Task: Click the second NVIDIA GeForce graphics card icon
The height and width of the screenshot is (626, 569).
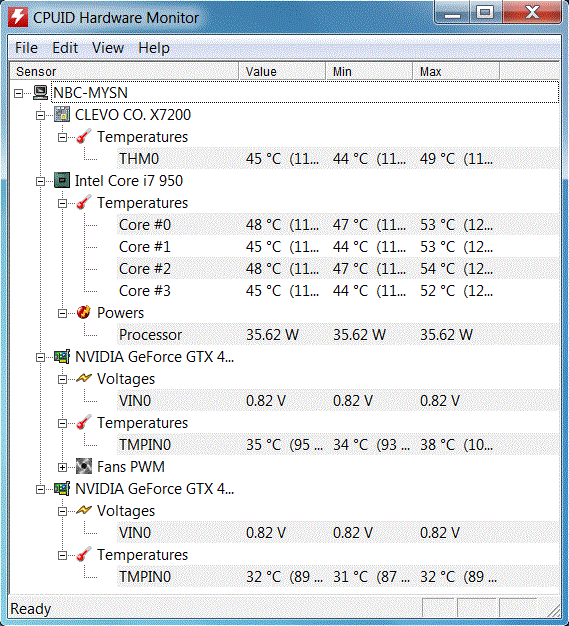Action: tap(62, 488)
